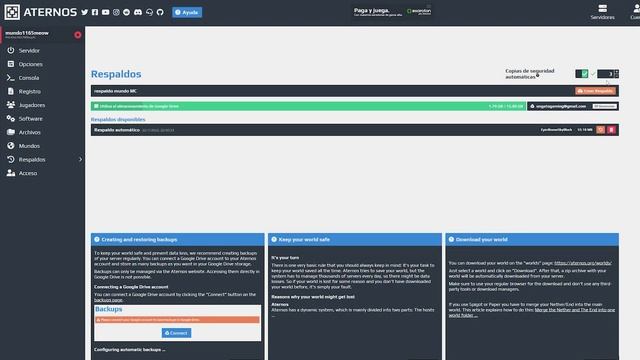Click the Google Drive disconnect button

coord(604,106)
